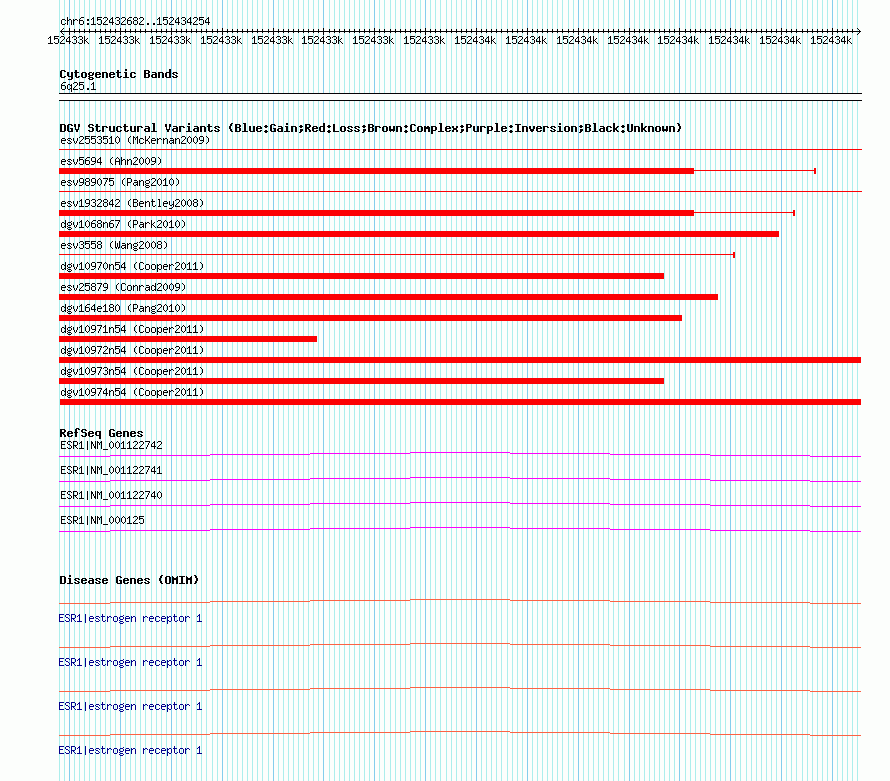Click the short dgv10971n54 (Cooper2011) bar
Screen dimensions: 890x781
[x=188, y=339]
